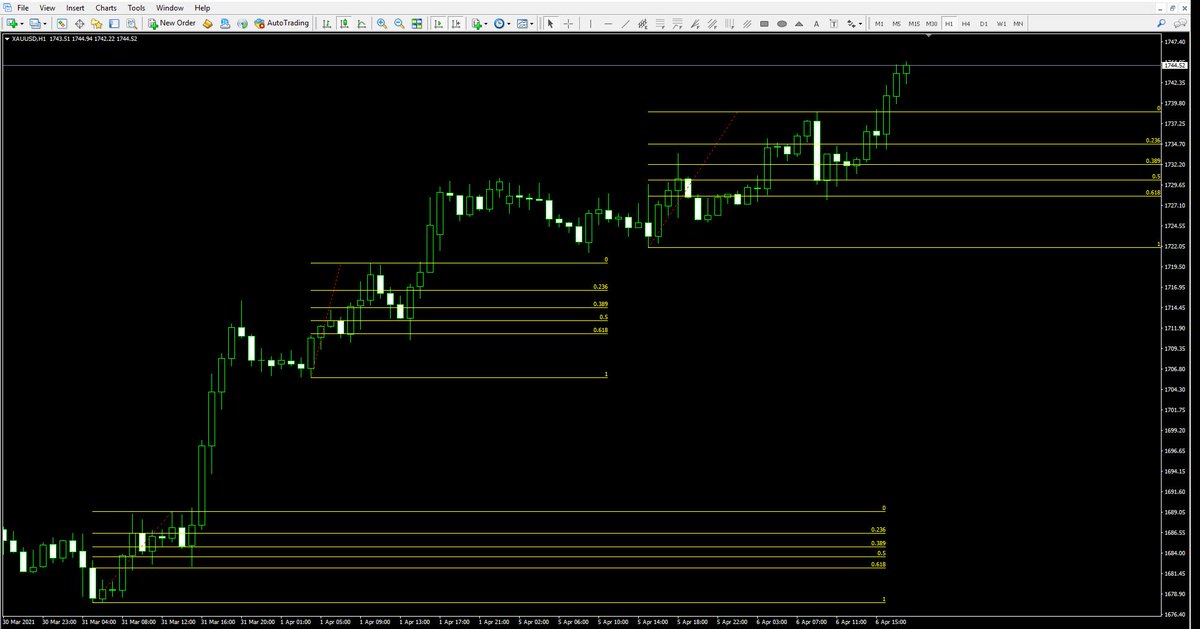1200x629 pixels.
Task: Click the New Order button
Action: pos(171,23)
